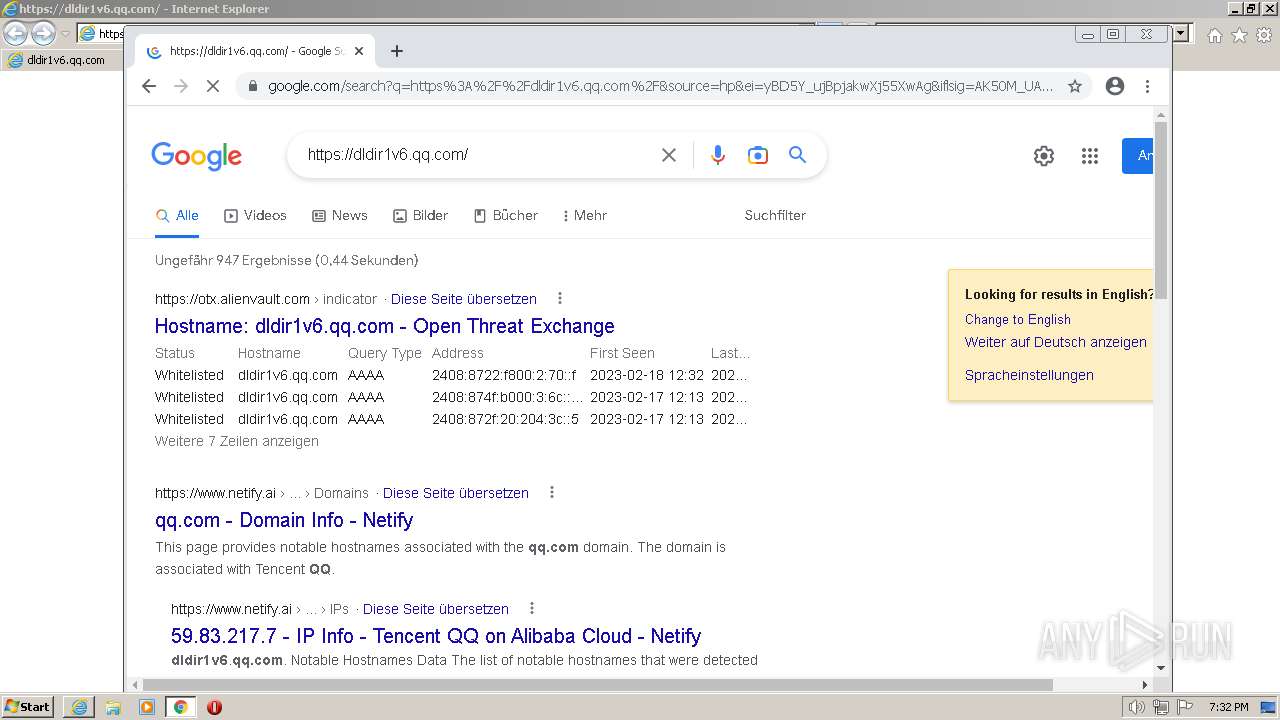The image size is (1280, 720).
Task: Open options for alienvault result
Action: click(560, 298)
